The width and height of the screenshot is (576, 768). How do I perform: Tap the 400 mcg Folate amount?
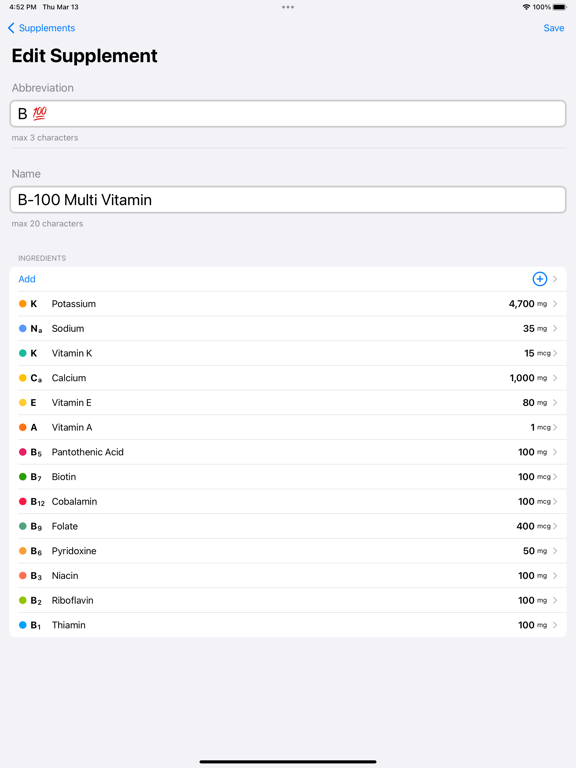tap(533, 526)
